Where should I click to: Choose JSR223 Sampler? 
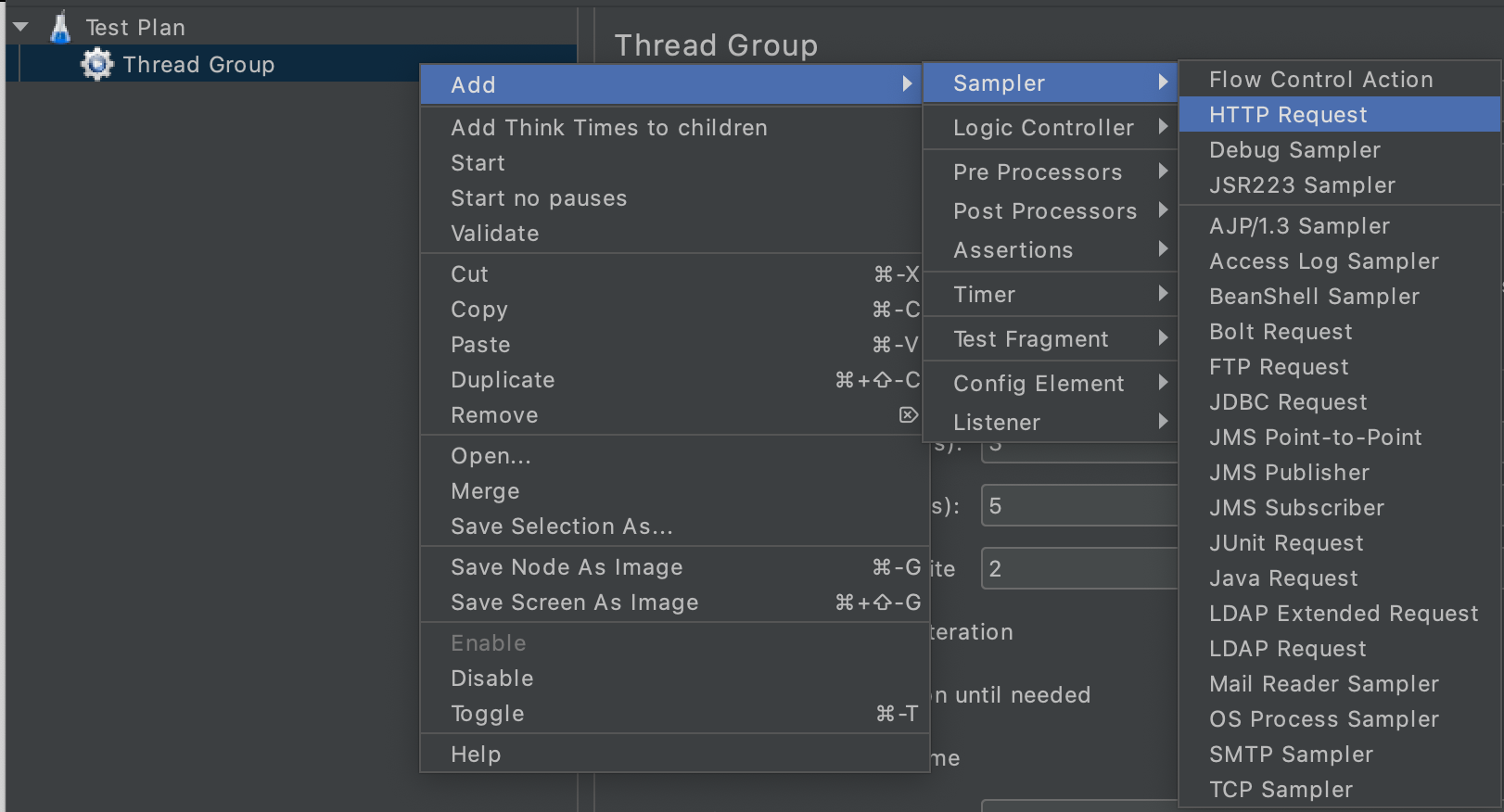1340,184
